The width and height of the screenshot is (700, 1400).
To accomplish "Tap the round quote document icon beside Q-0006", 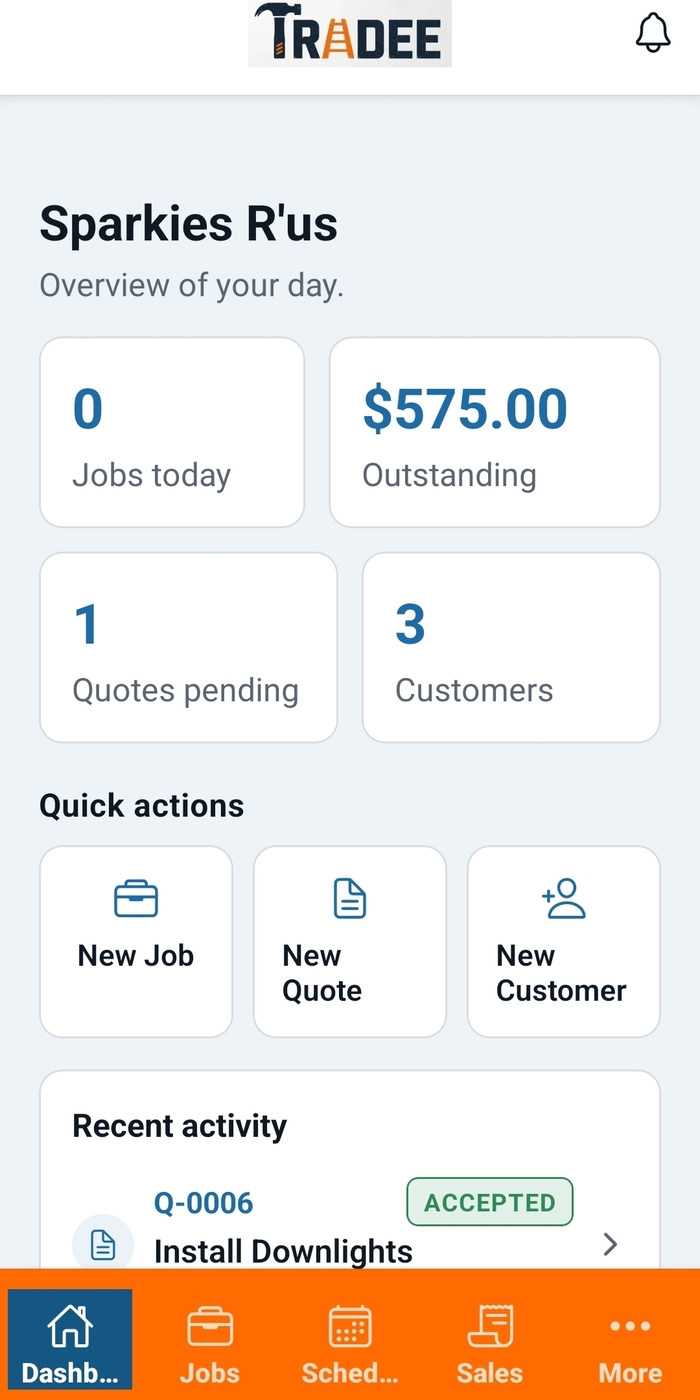I will coord(103,1244).
